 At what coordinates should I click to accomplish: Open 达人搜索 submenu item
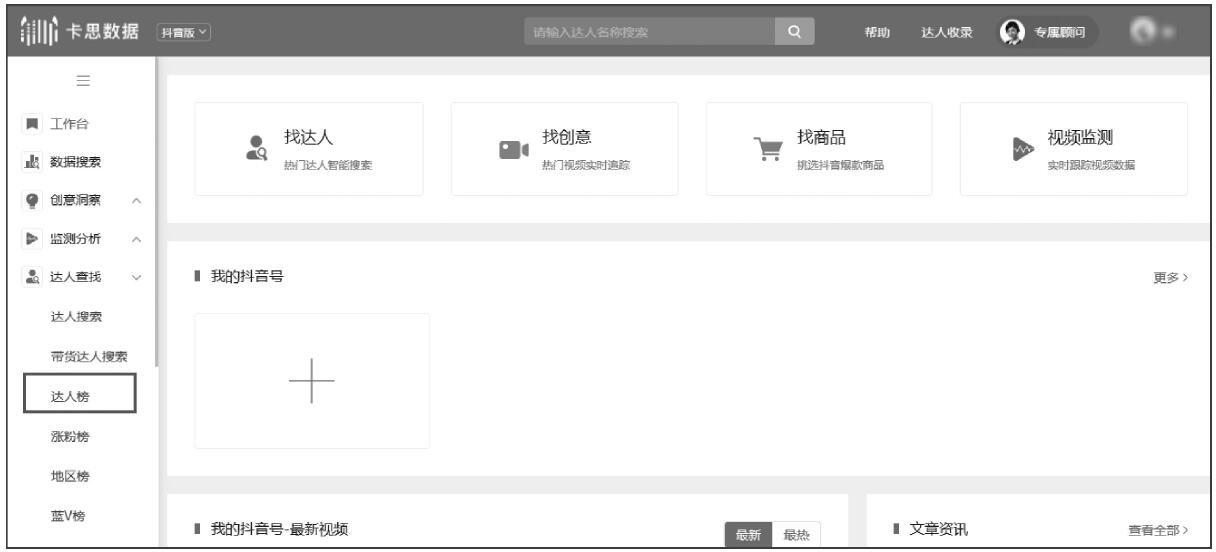(x=77, y=318)
